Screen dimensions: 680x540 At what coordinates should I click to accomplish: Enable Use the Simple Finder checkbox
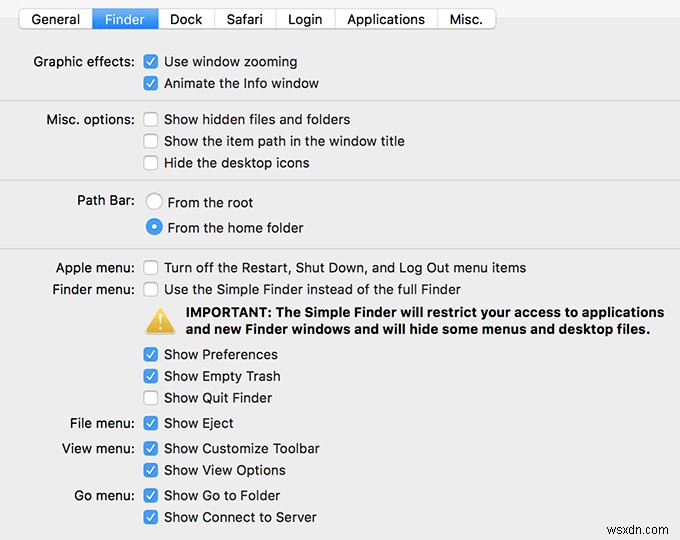pos(151,290)
